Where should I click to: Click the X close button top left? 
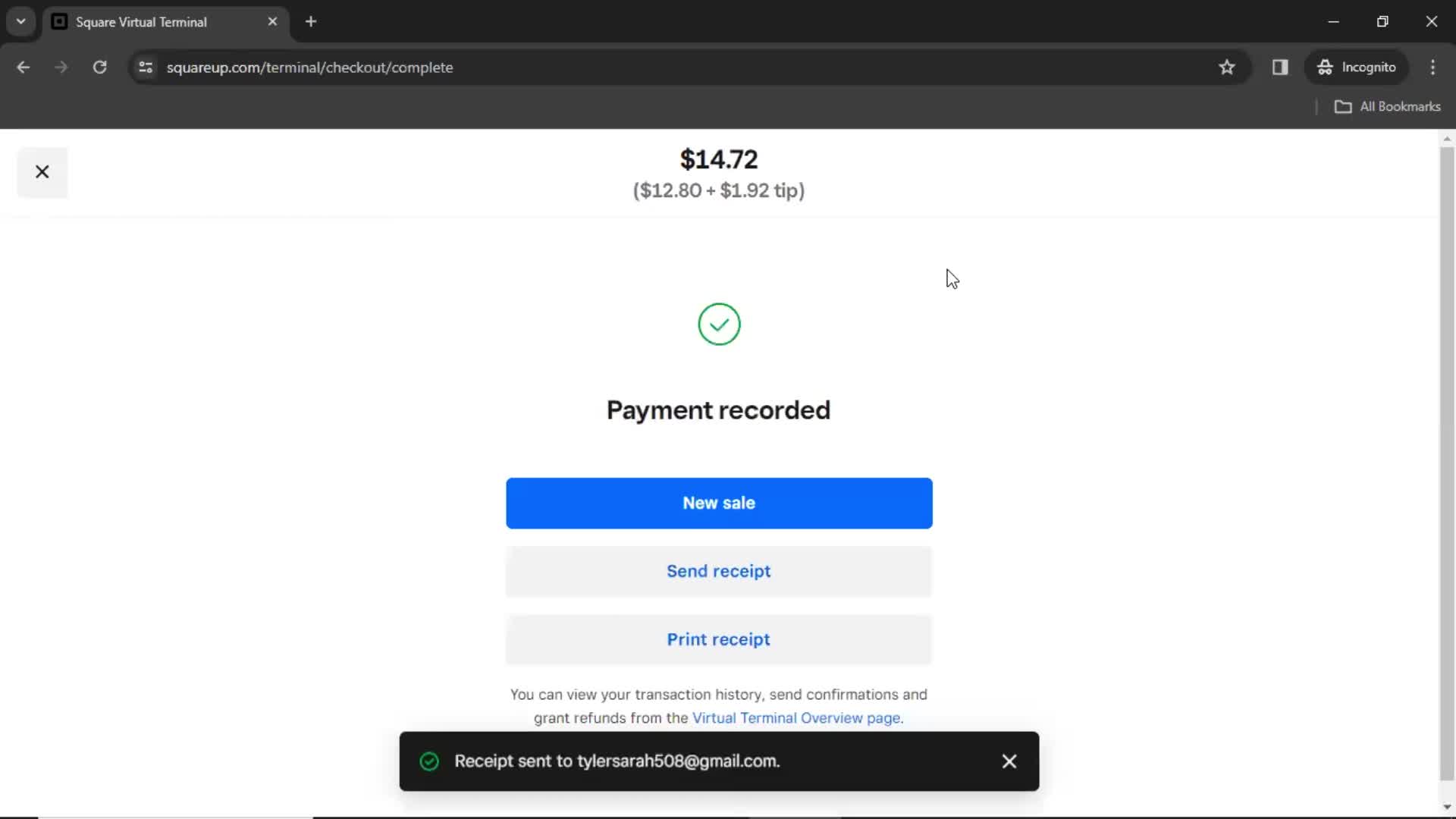[x=42, y=171]
